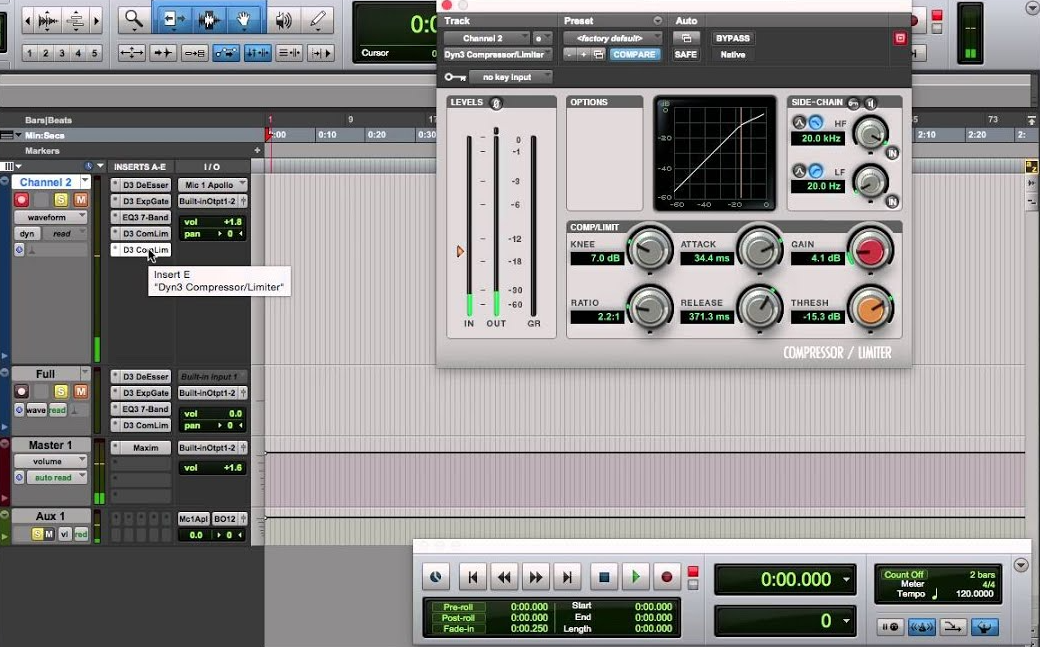Viewport: 1040px width, 647px height.
Task: Open Mic 1 Apollo input selector
Action: (x=212, y=185)
